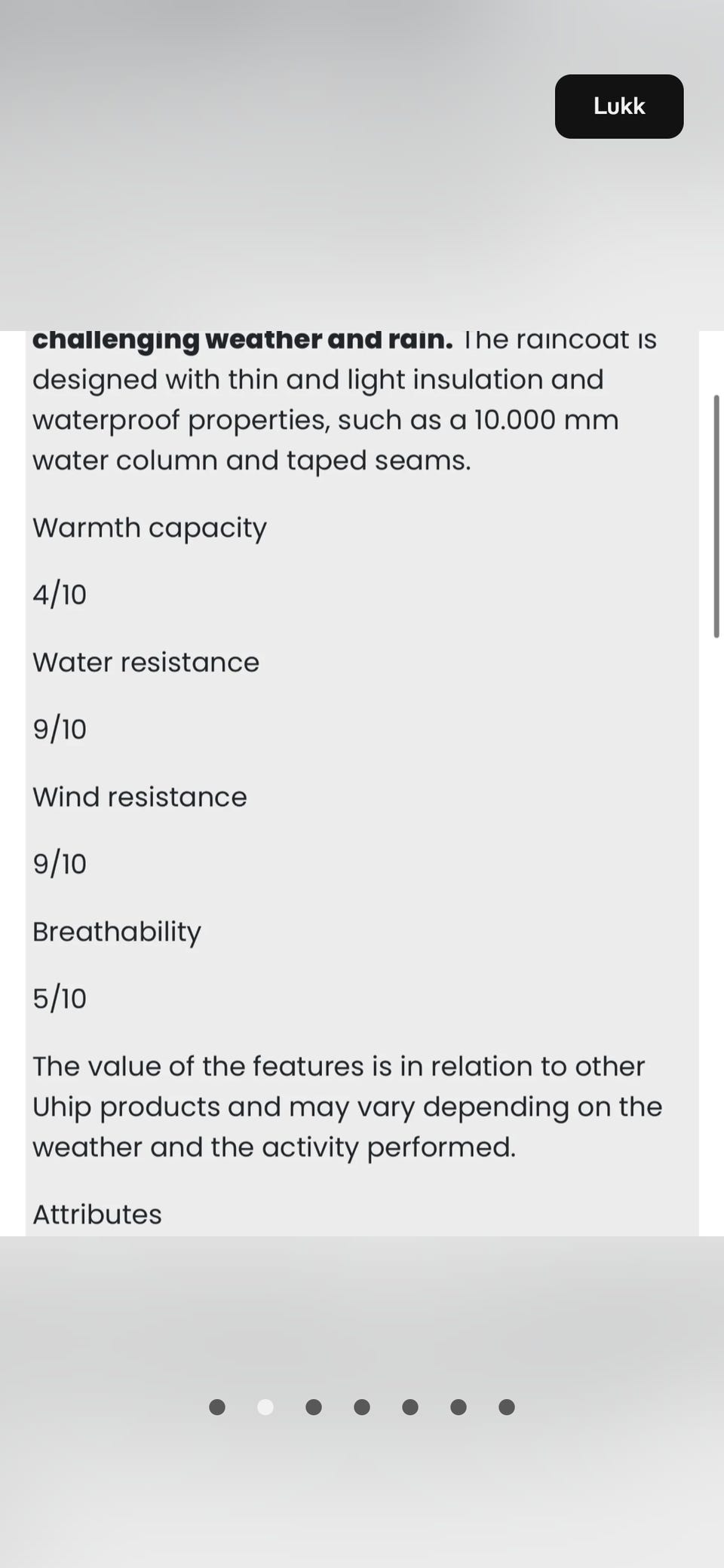Select the second highlighted carousel dot
The width and height of the screenshot is (724, 1568).
coord(265,1407)
